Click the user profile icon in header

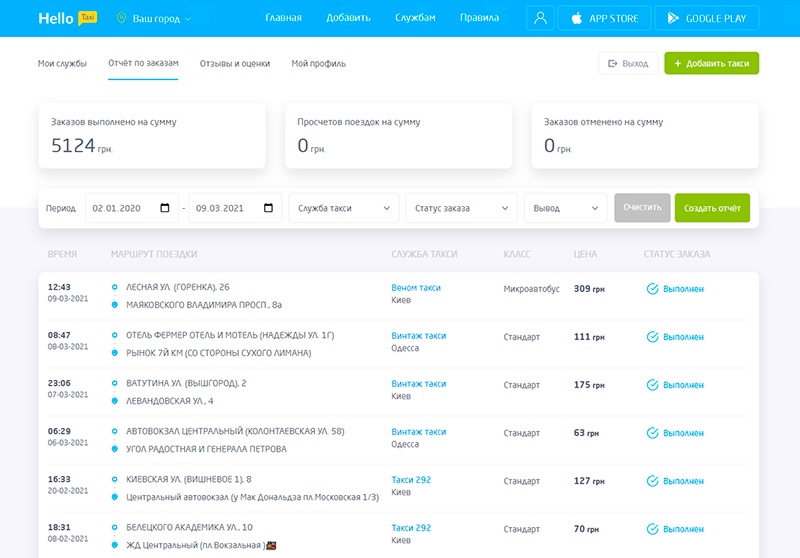pyautogui.click(x=541, y=18)
